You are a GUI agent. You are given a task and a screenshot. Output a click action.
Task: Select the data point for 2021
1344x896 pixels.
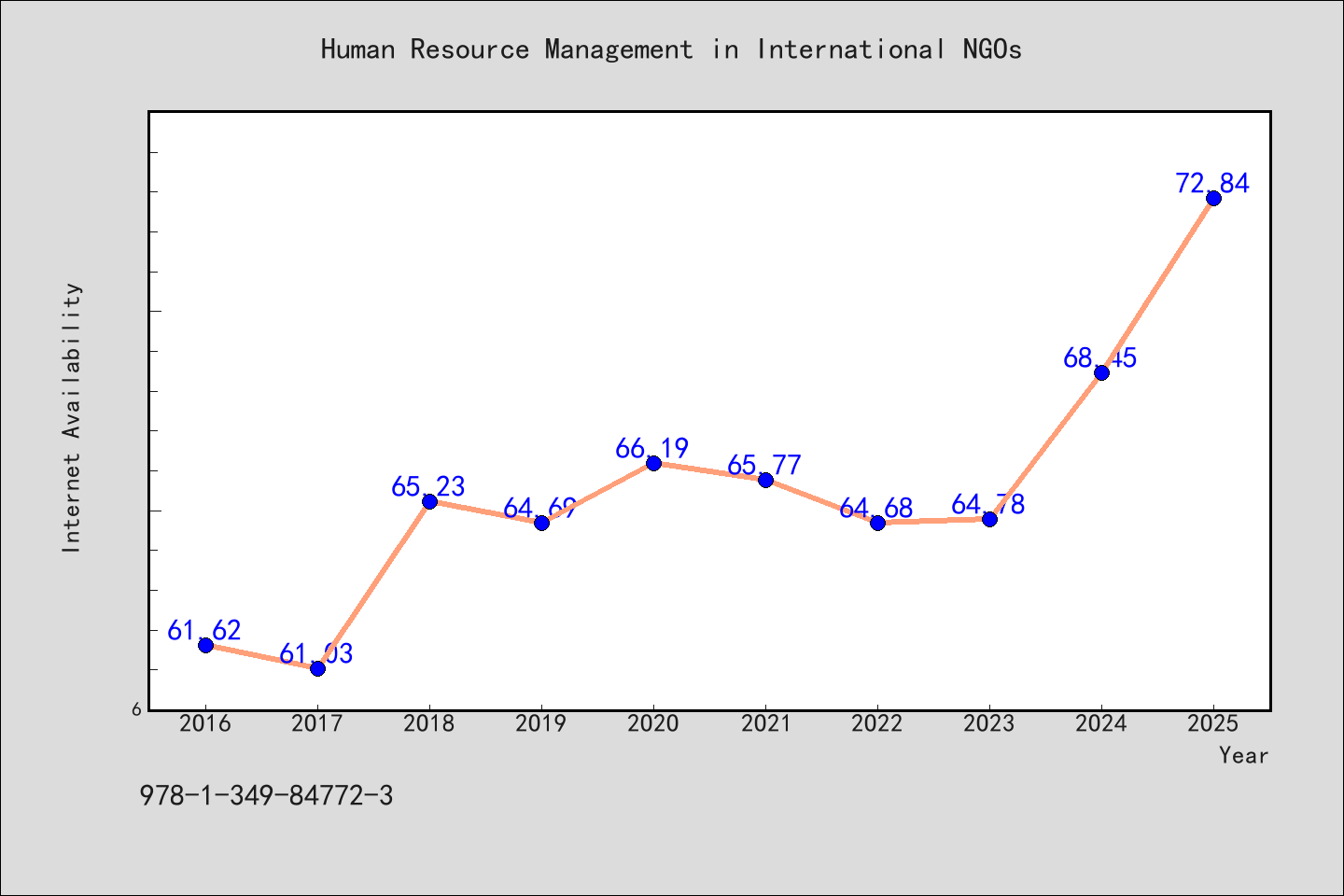click(765, 480)
